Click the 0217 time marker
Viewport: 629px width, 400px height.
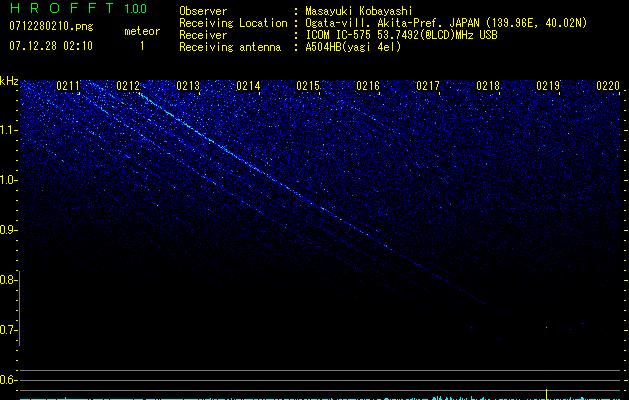tap(428, 86)
